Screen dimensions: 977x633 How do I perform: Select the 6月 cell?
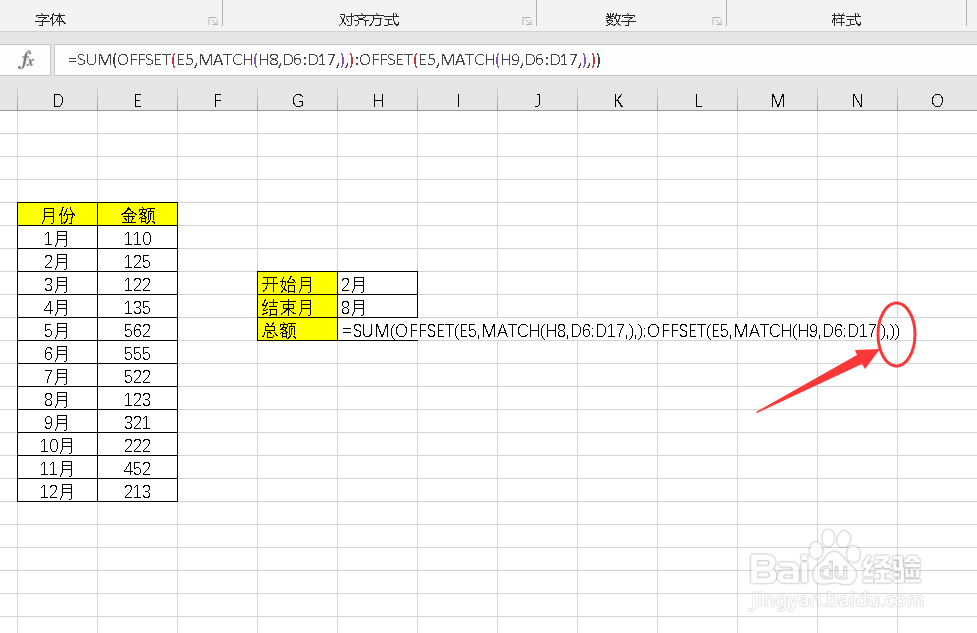57,353
